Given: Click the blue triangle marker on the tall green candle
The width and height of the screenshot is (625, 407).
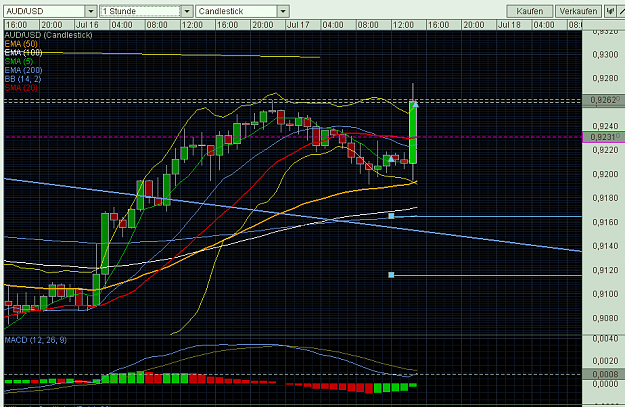Looking at the screenshot, I should point(415,104).
